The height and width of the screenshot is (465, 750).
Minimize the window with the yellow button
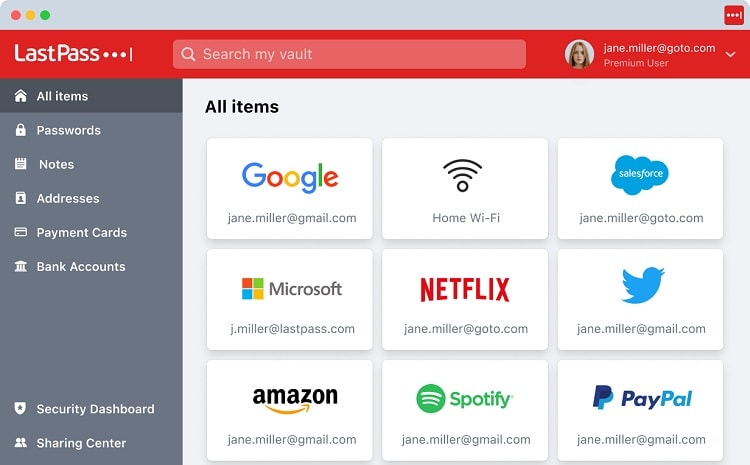point(31,15)
